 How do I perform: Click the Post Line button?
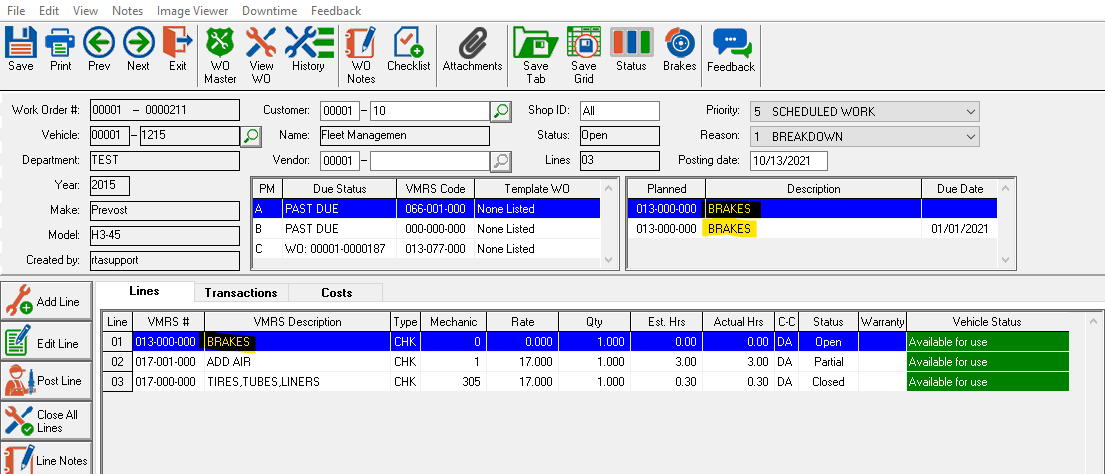[46, 381]
